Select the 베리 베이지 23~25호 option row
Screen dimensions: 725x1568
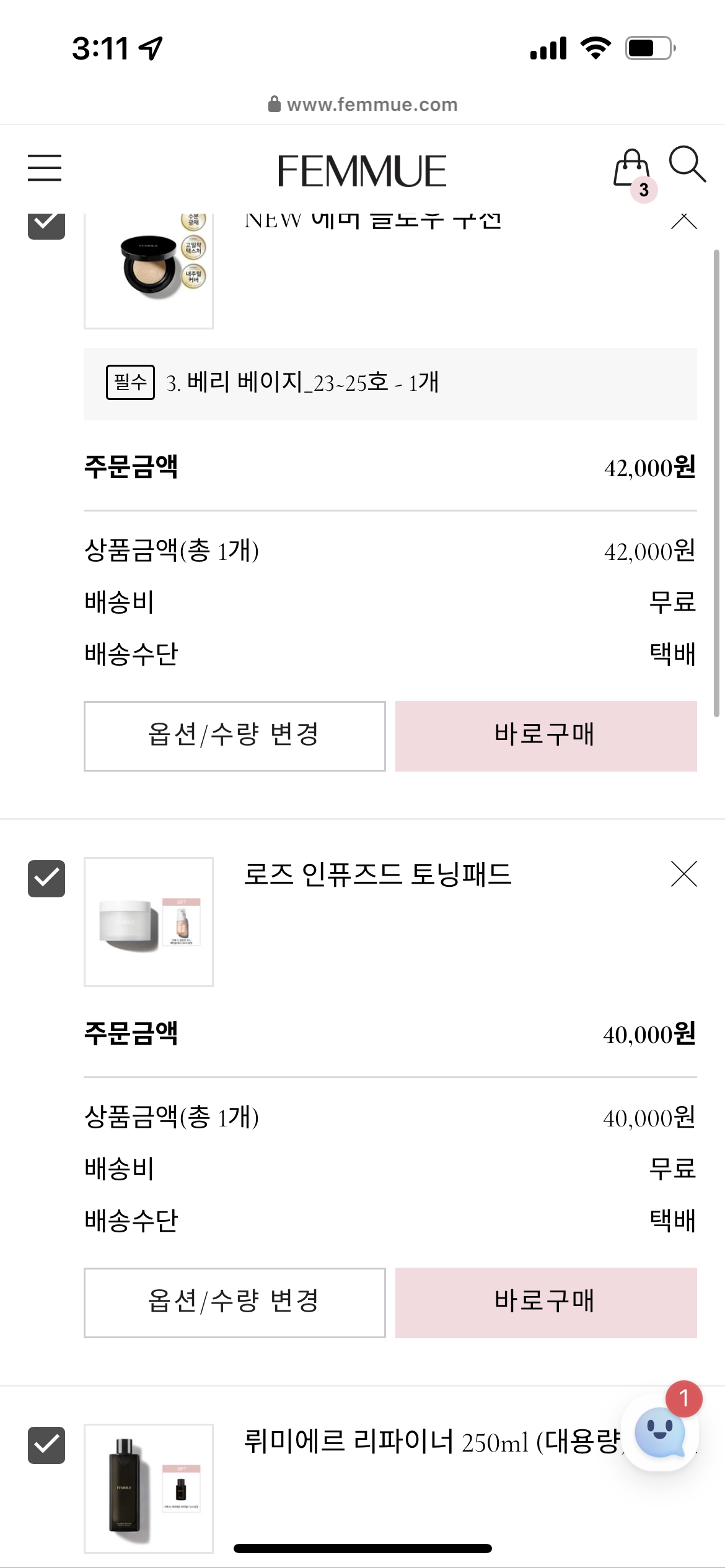click(390, 383)
